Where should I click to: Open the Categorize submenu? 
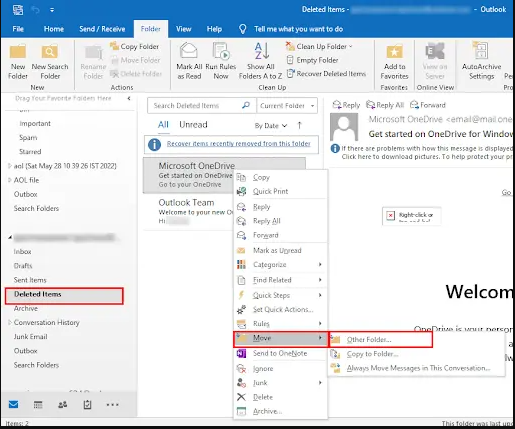click(280, 265)
